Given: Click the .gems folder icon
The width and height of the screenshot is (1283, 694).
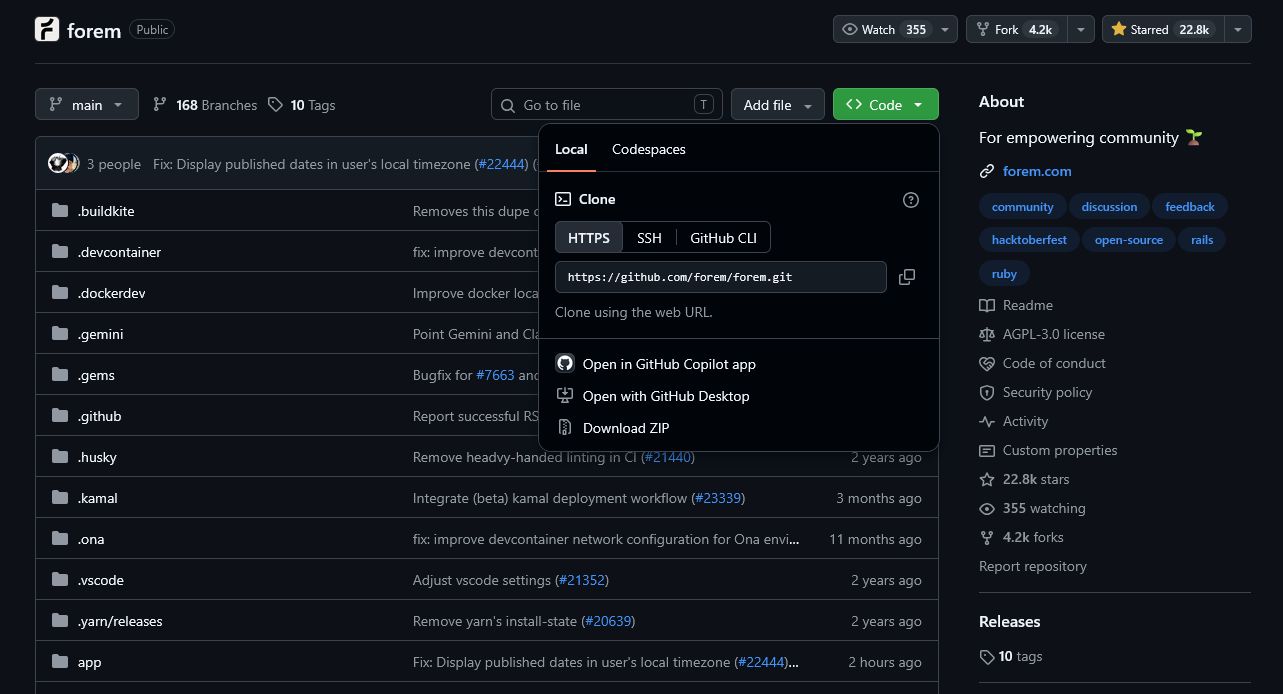Looking at the screenshot, I should (x=60, y=375).
